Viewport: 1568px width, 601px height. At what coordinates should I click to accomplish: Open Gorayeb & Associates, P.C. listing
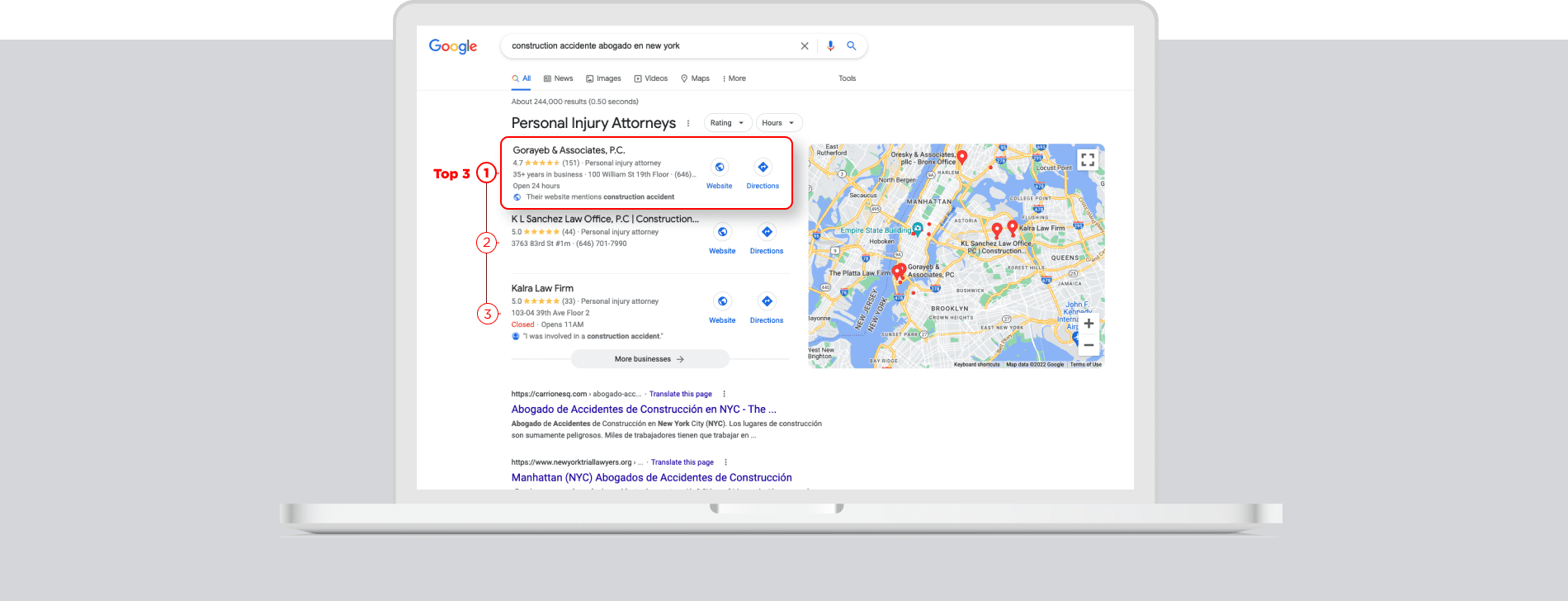click(x=569, y=150)
